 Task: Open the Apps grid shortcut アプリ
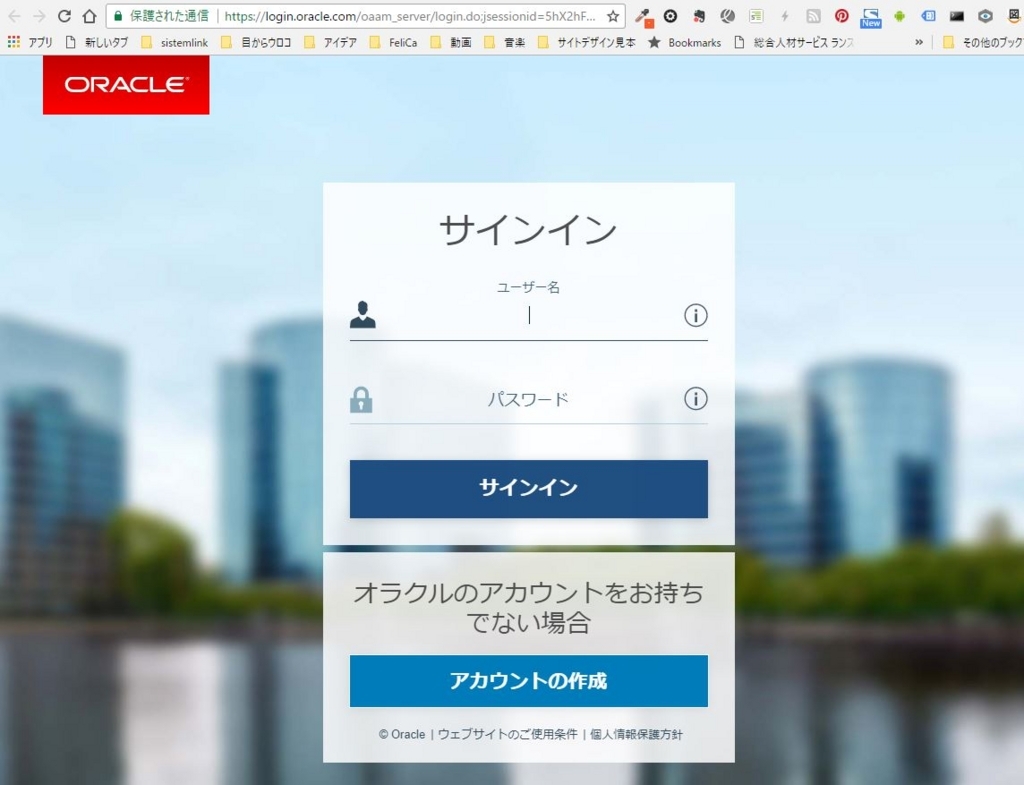(x=30, y=42)
